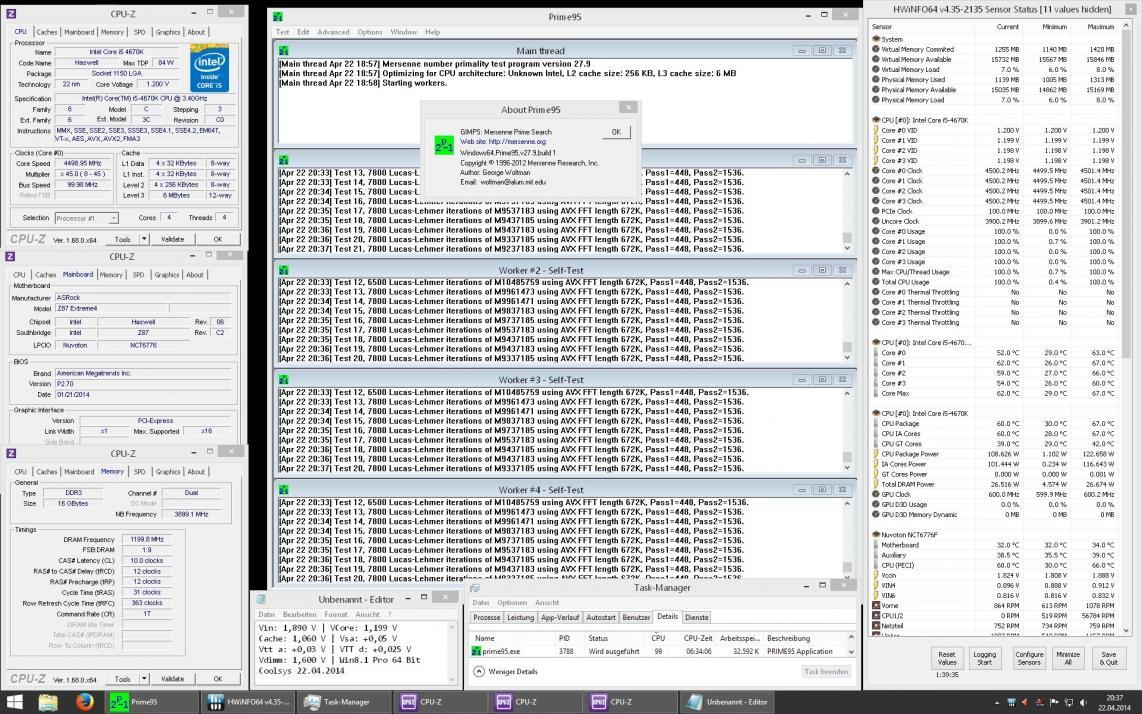Launch Firefox from the taskbar
This screenshot has height=714, width=1142.
point(85,702)
